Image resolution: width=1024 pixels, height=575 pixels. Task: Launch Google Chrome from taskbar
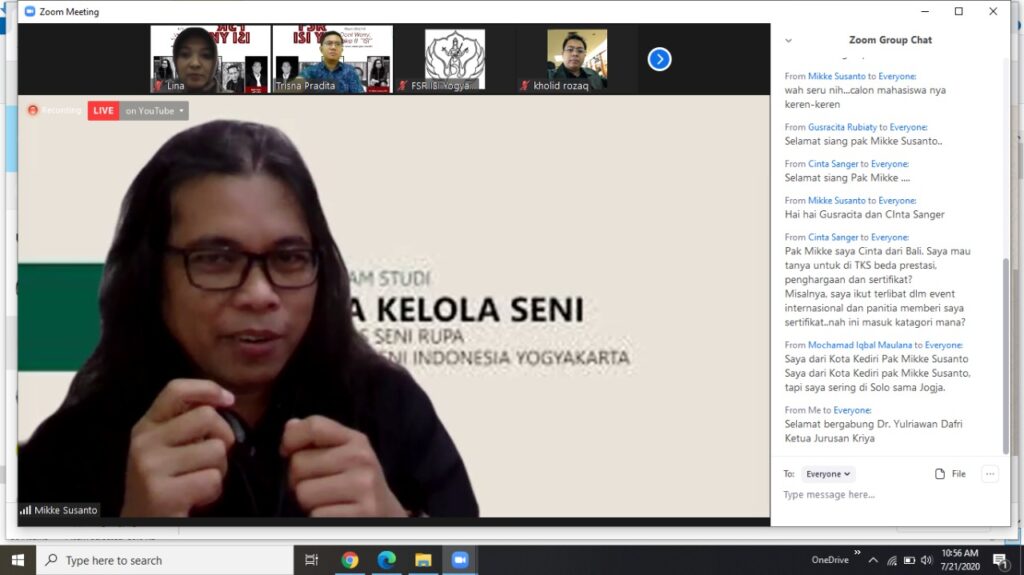(x=349, y=560)
